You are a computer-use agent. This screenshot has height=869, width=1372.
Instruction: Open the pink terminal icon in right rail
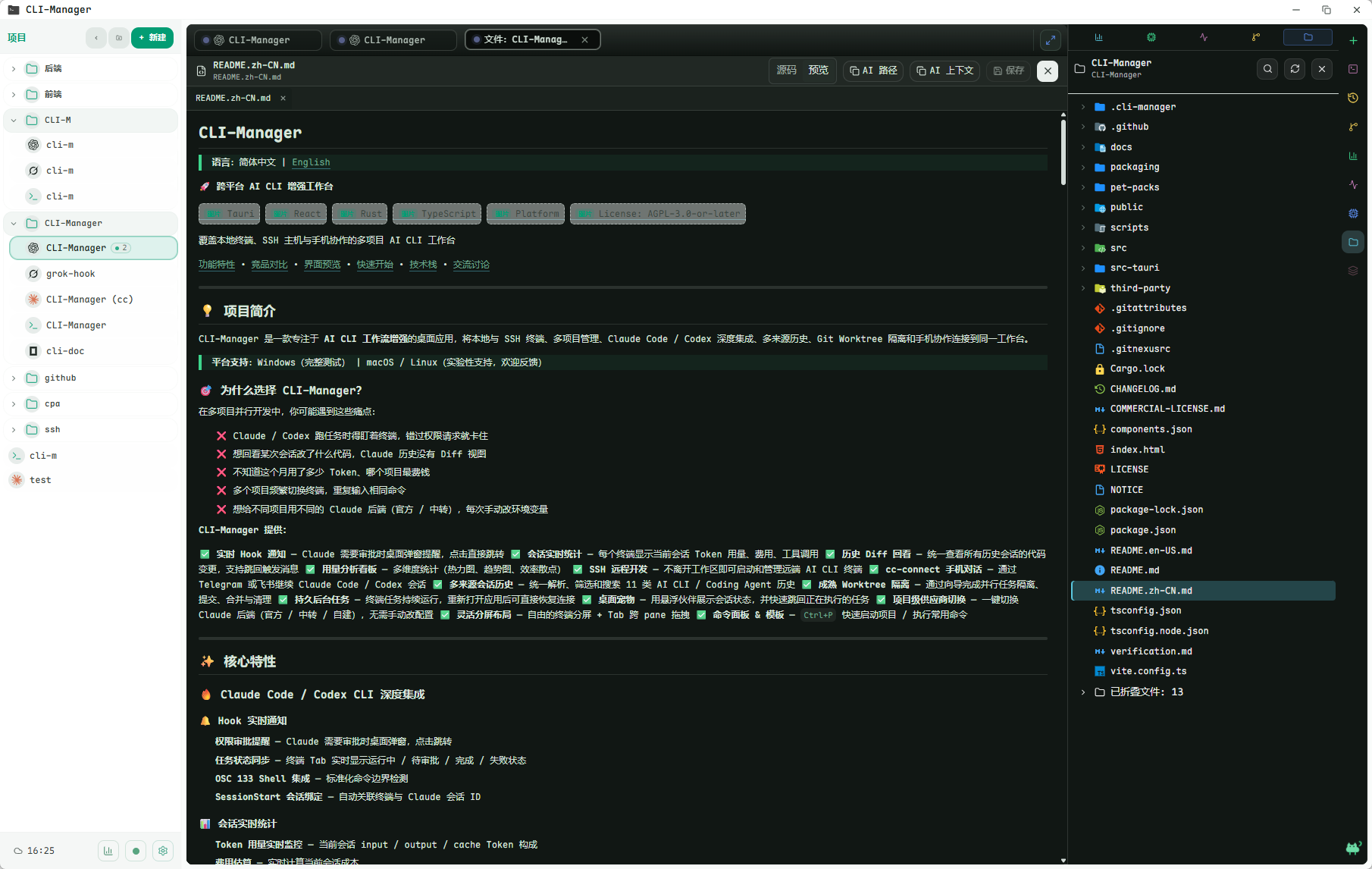coord(1353,69)
